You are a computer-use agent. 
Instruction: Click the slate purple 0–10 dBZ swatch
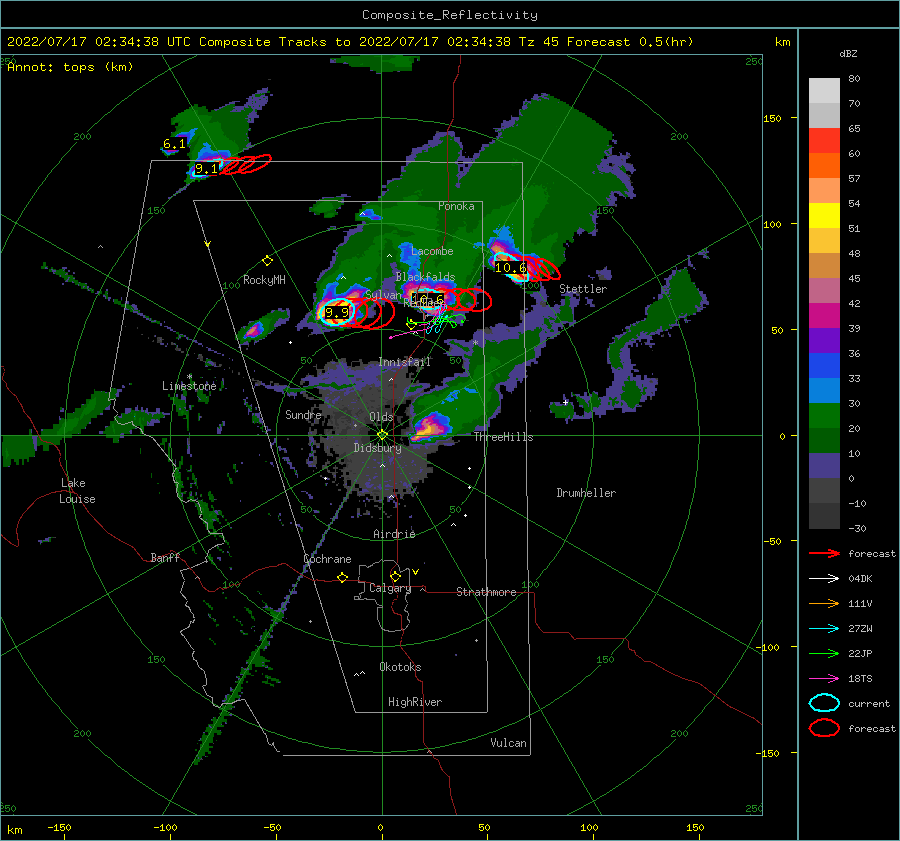coord(824,466)
